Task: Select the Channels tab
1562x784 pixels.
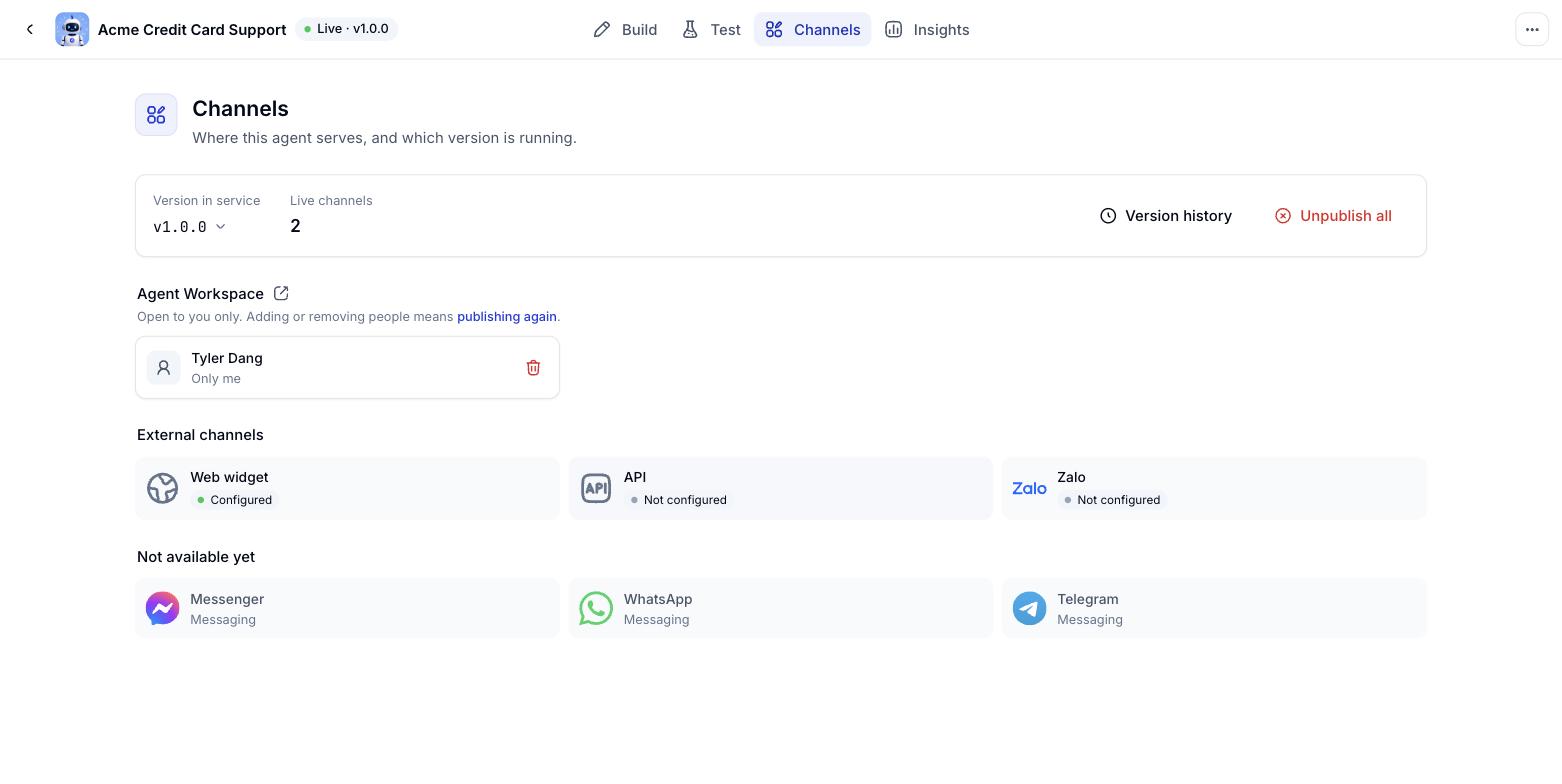Action: (812, 30)
